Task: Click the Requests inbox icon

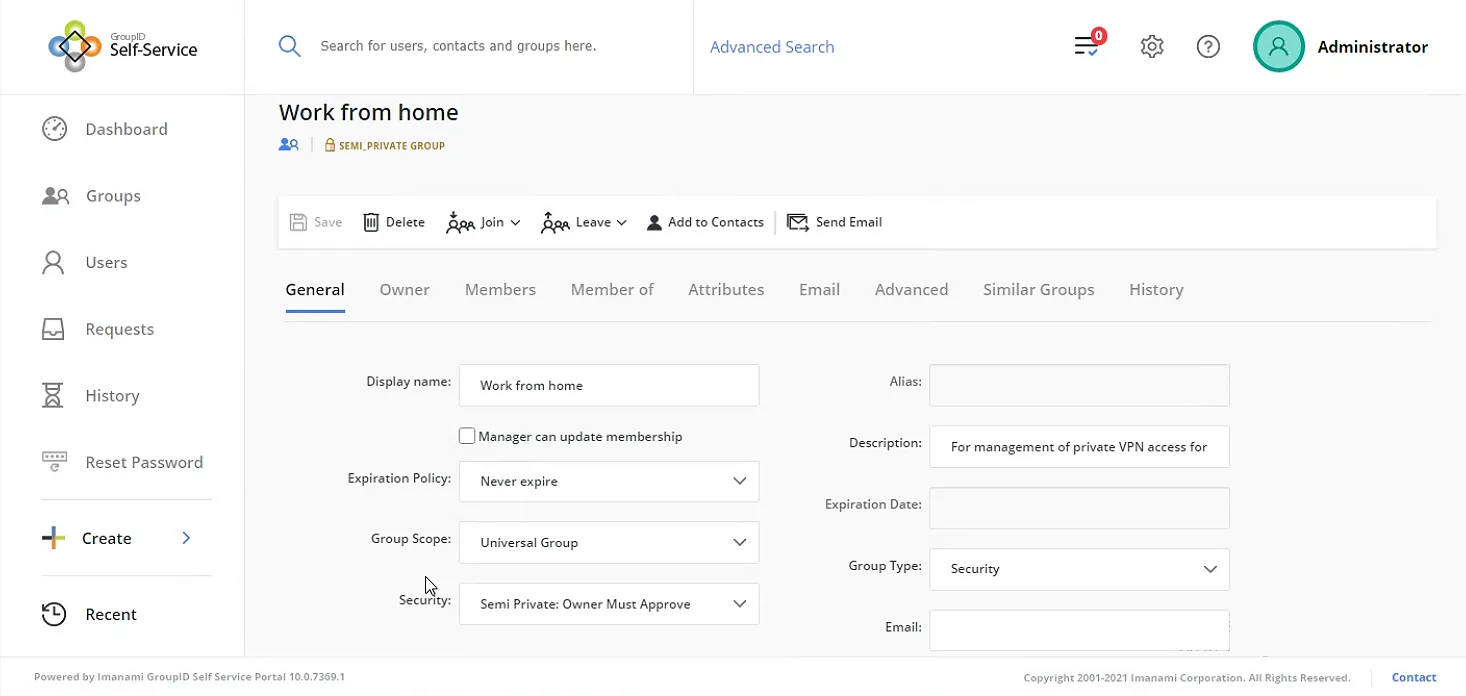Action: 53,329
